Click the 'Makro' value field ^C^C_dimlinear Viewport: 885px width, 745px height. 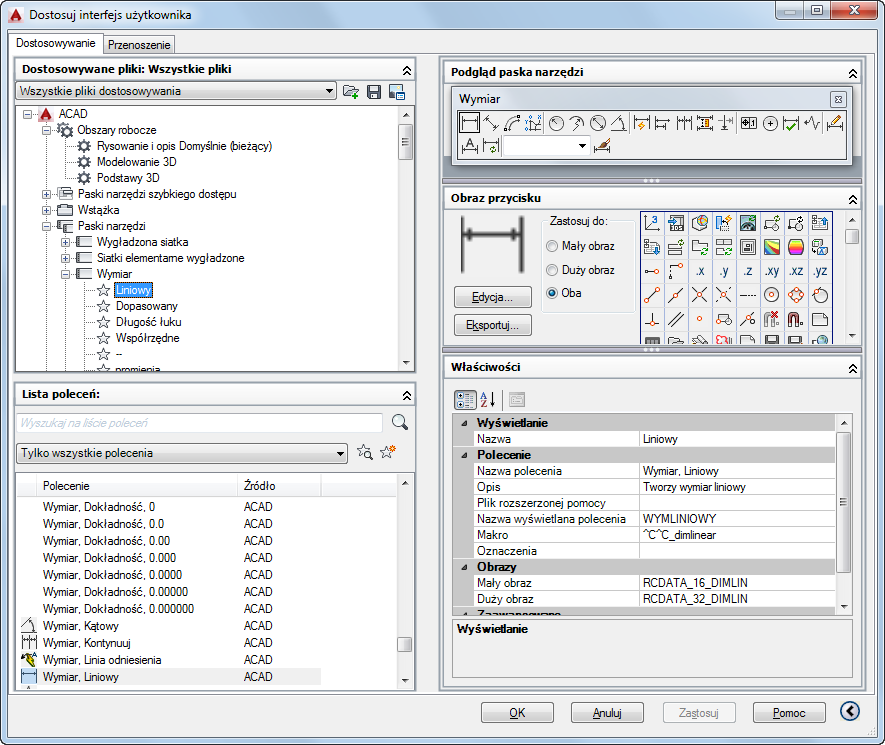point(737,535)
